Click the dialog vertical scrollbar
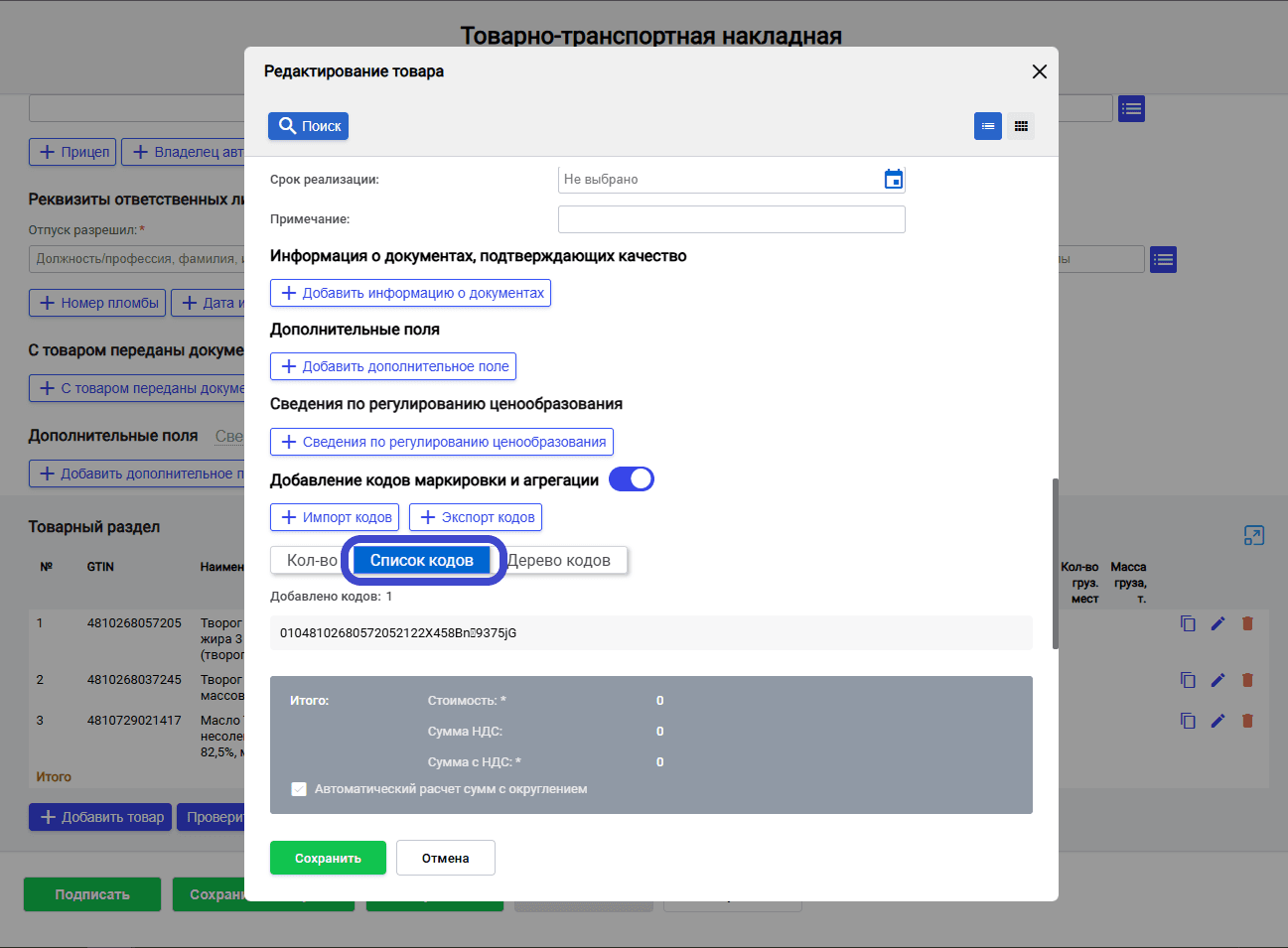Viewport: 1288px width, 948px height. (x=1055, y=564)
